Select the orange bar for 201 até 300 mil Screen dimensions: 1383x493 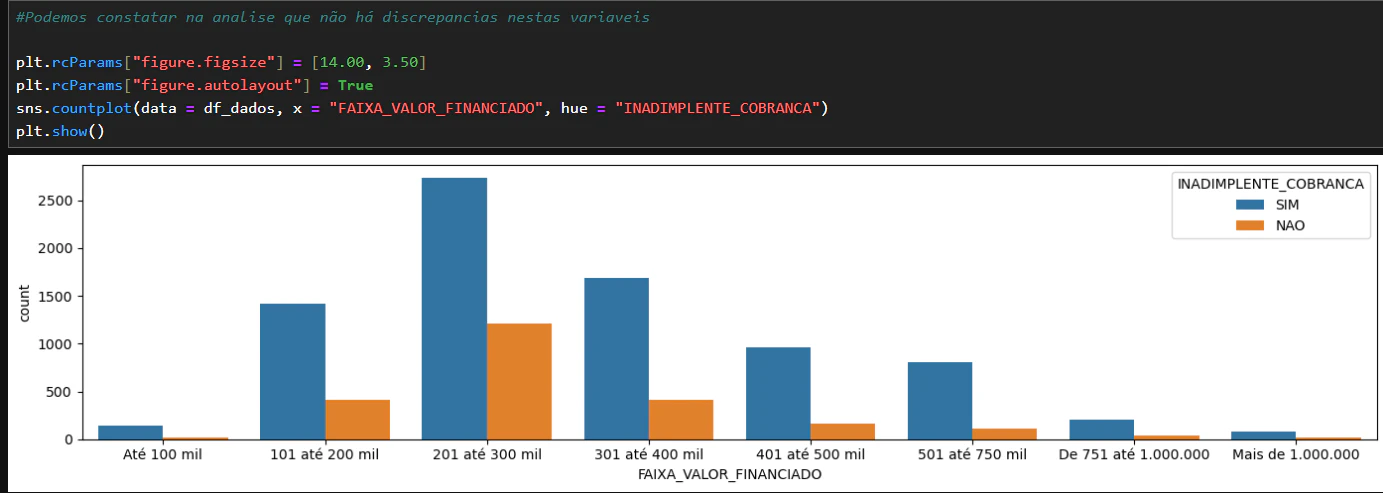coord(519,381)
